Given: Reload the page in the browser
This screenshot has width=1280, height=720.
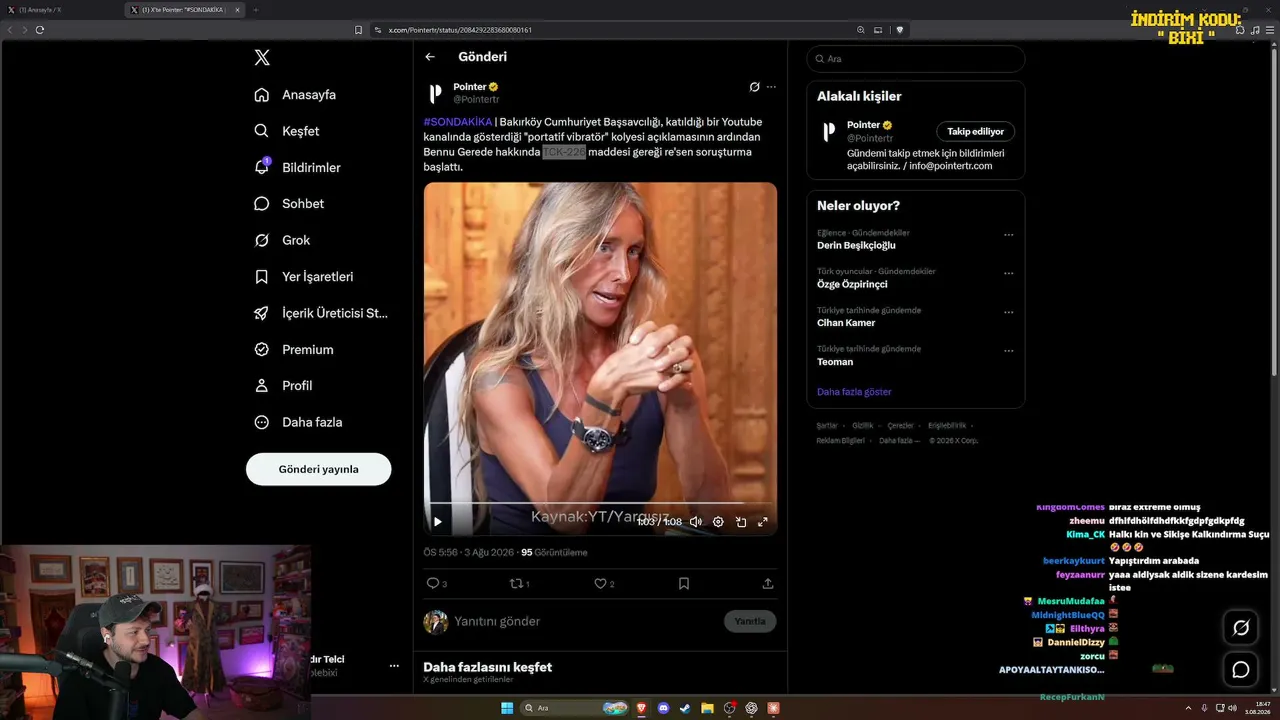Looking at the screenshot, I should click(40, 30).
